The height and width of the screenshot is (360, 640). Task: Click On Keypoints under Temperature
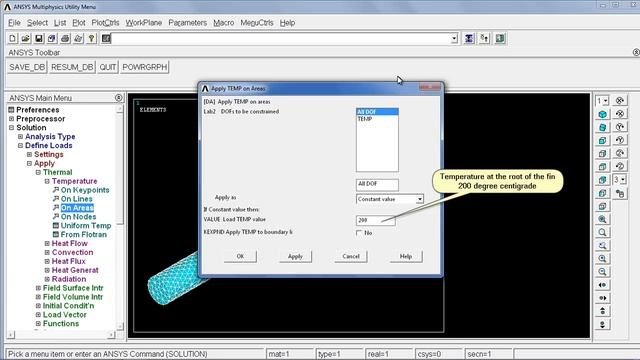(x=85, y=190)
